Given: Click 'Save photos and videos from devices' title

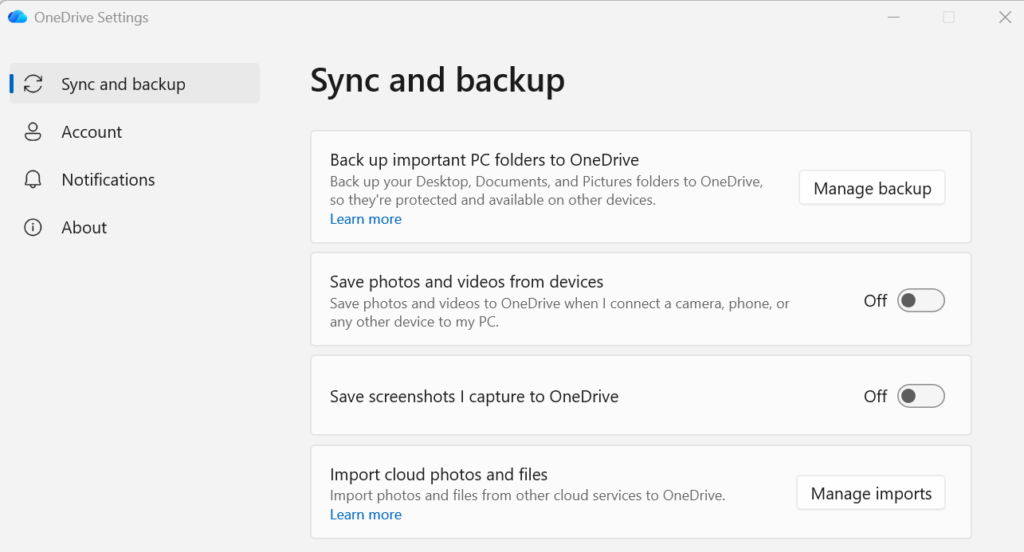Looking at the screenshot, I should [466, 282].
